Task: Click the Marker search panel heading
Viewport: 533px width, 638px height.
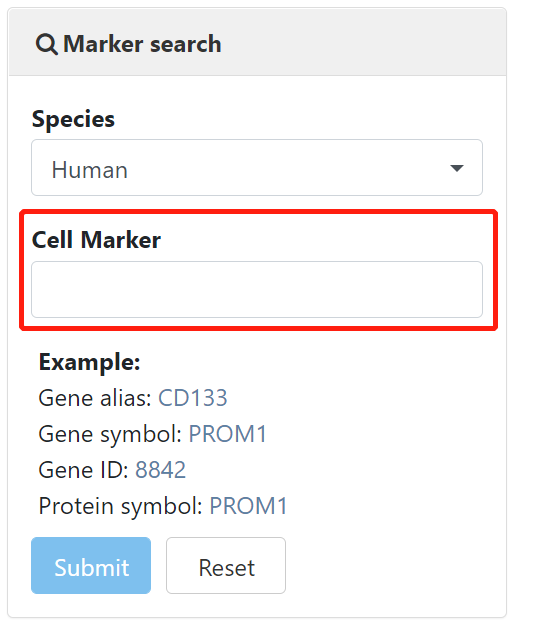Action: point(142,44)
